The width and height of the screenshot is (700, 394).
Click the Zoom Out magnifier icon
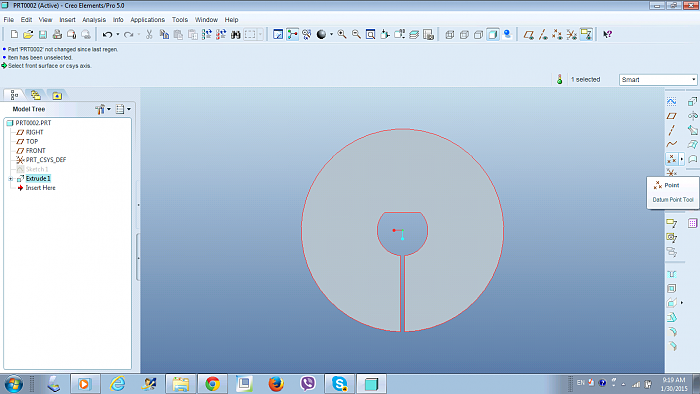coord(356,34)
